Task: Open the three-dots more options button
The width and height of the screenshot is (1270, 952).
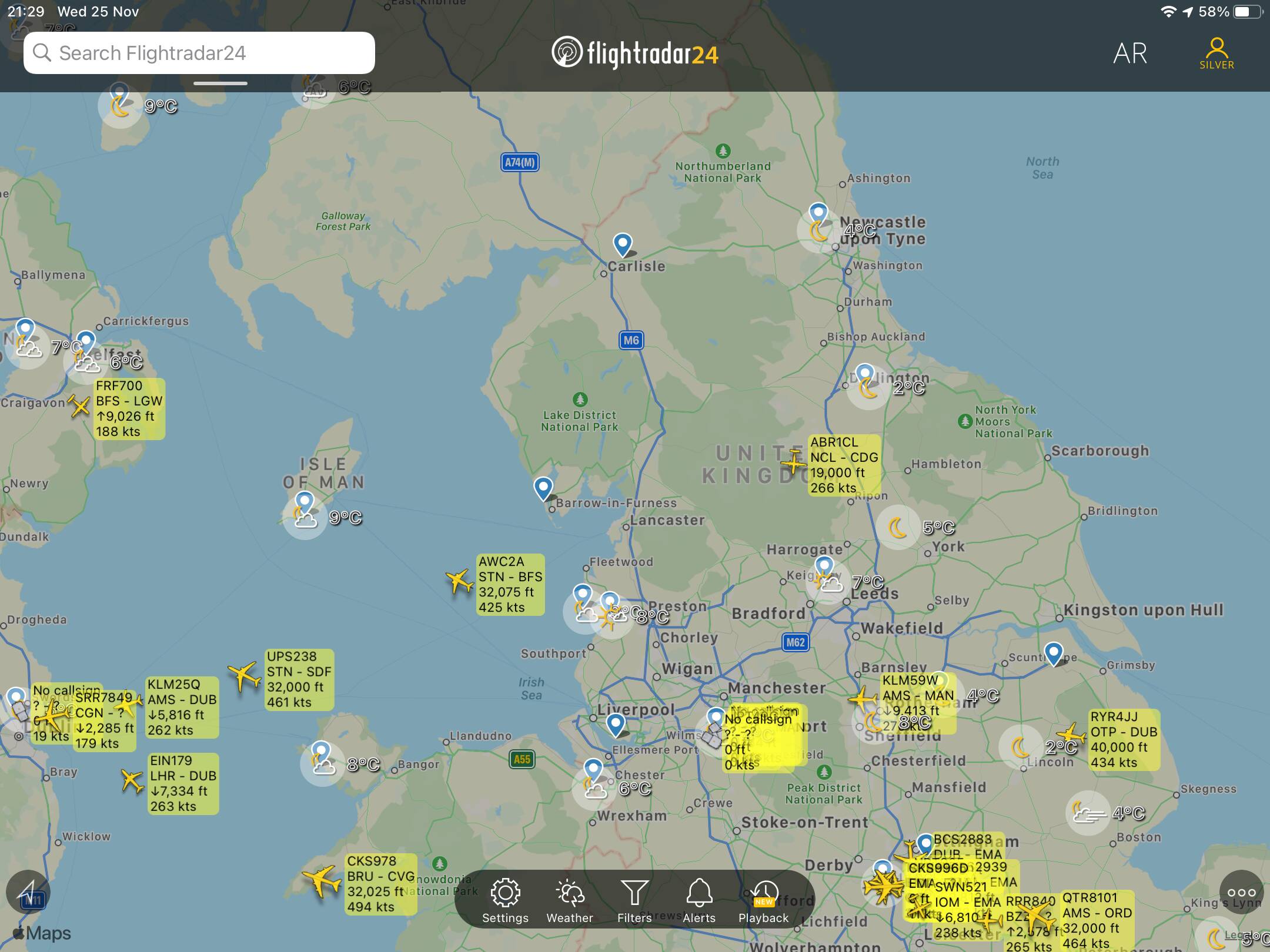Action: (1241, 892)
